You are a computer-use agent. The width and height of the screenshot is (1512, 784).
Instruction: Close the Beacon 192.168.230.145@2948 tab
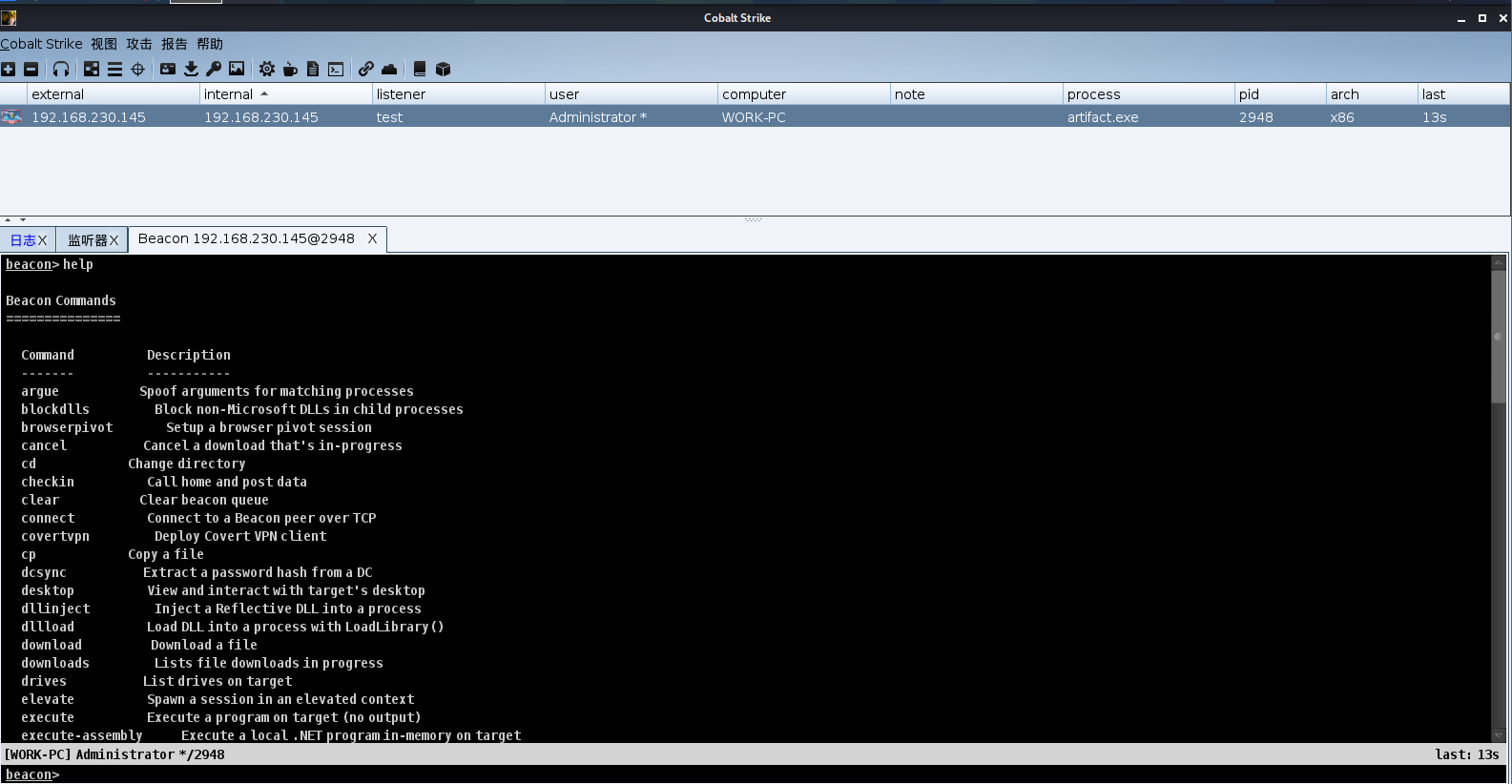tap(372, 238)
